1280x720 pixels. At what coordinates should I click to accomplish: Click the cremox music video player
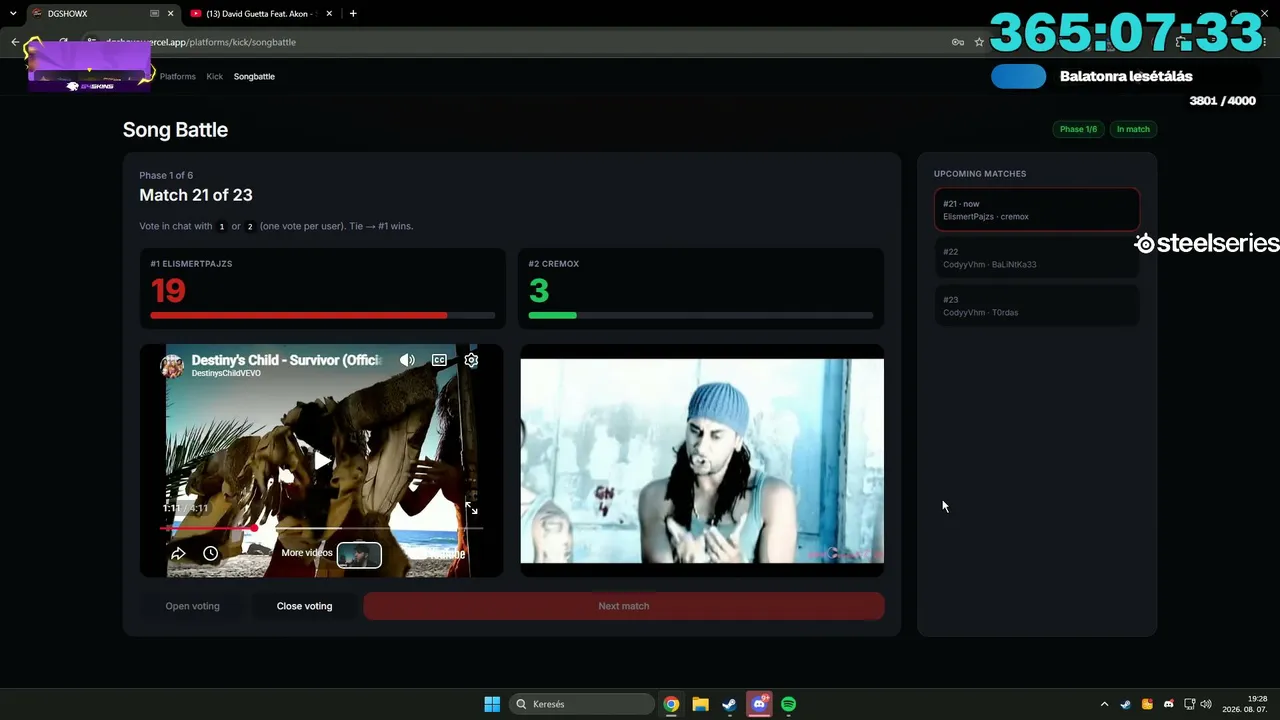click(702, 461)
